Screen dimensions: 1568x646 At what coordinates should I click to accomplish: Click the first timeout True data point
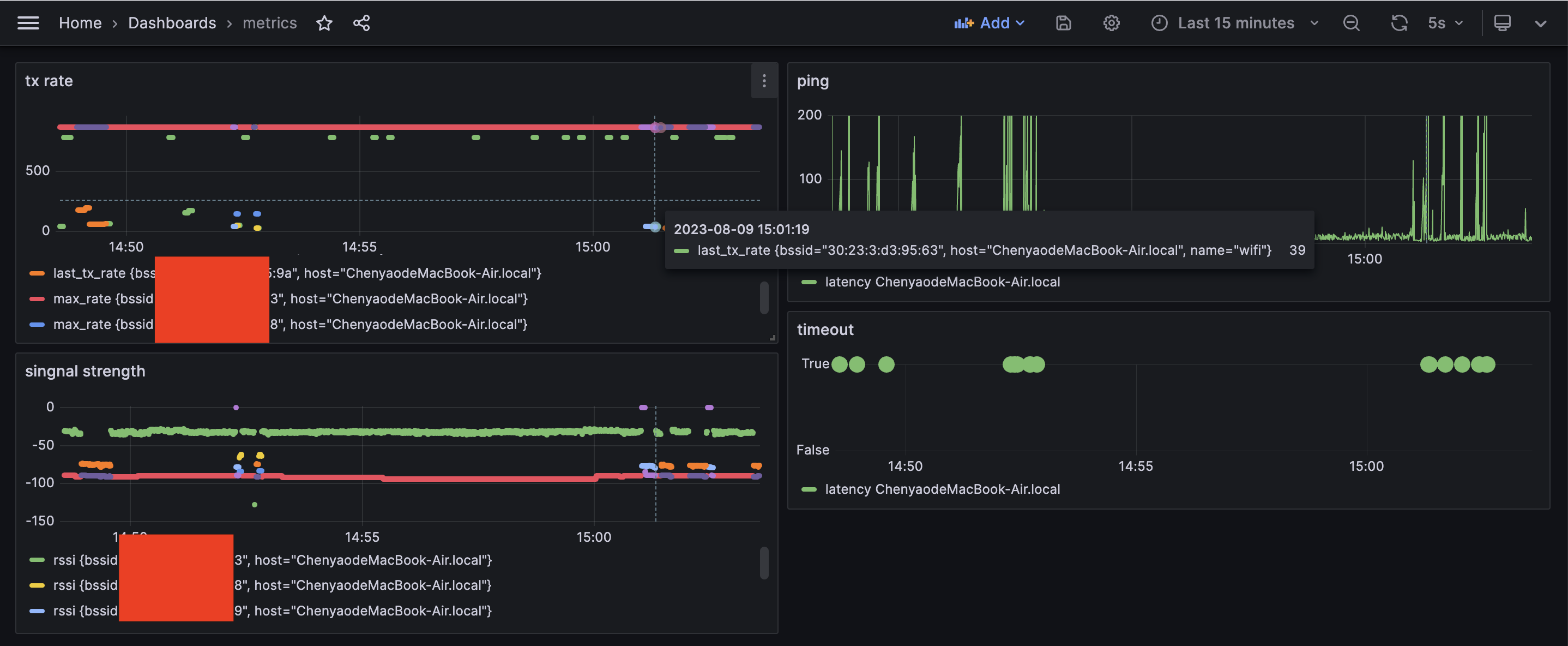click(840, 364)
